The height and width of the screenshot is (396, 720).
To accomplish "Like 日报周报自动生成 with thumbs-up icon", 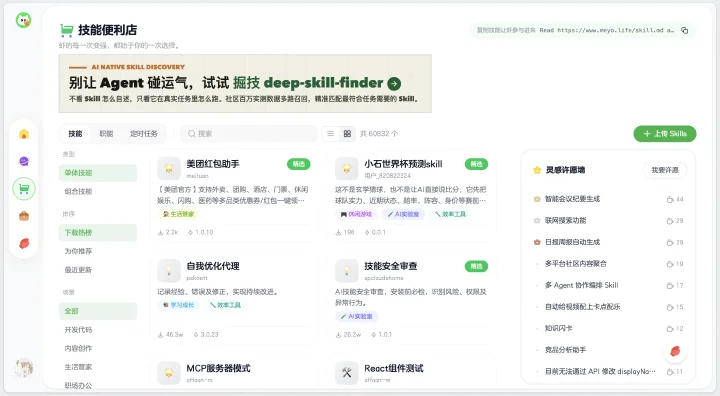I will point(670,243).
